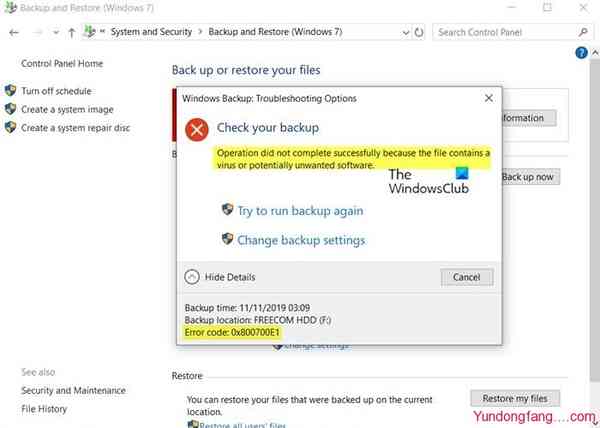This screenshot has height=428, width=600.
Task: Click the shield icon beside Turn off schedule
Action: 11,91
